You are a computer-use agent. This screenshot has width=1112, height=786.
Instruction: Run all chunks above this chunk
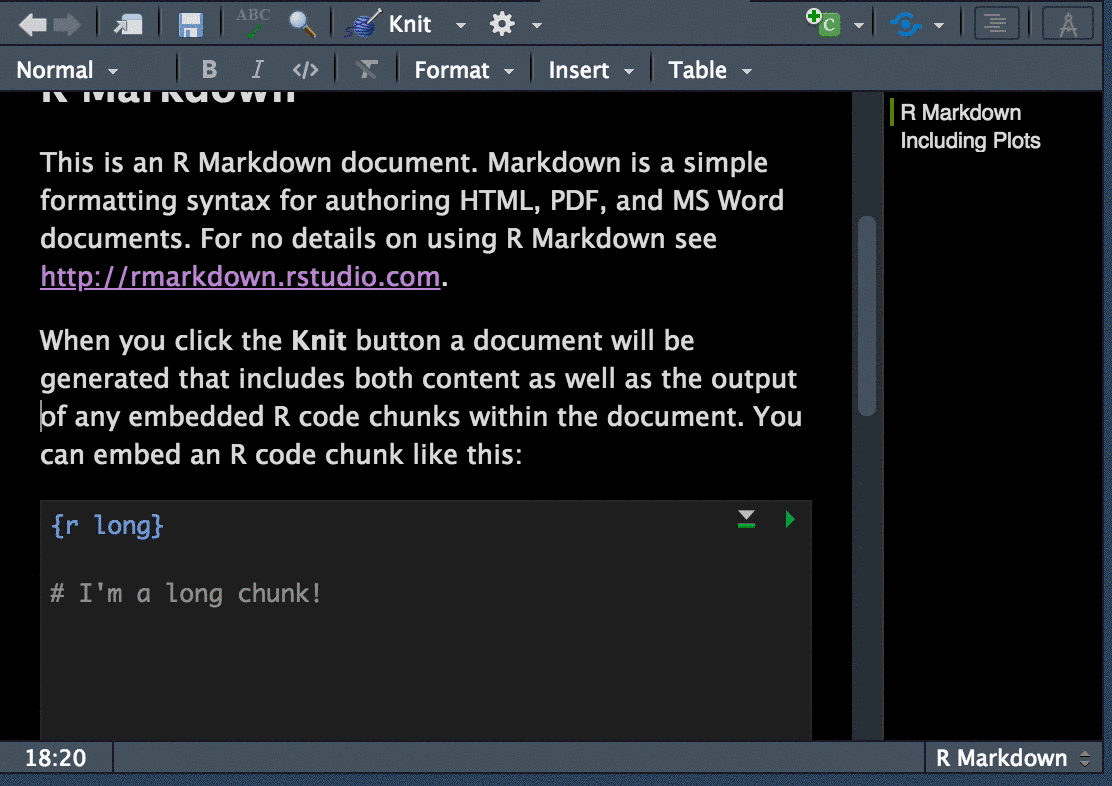(746, 519)
